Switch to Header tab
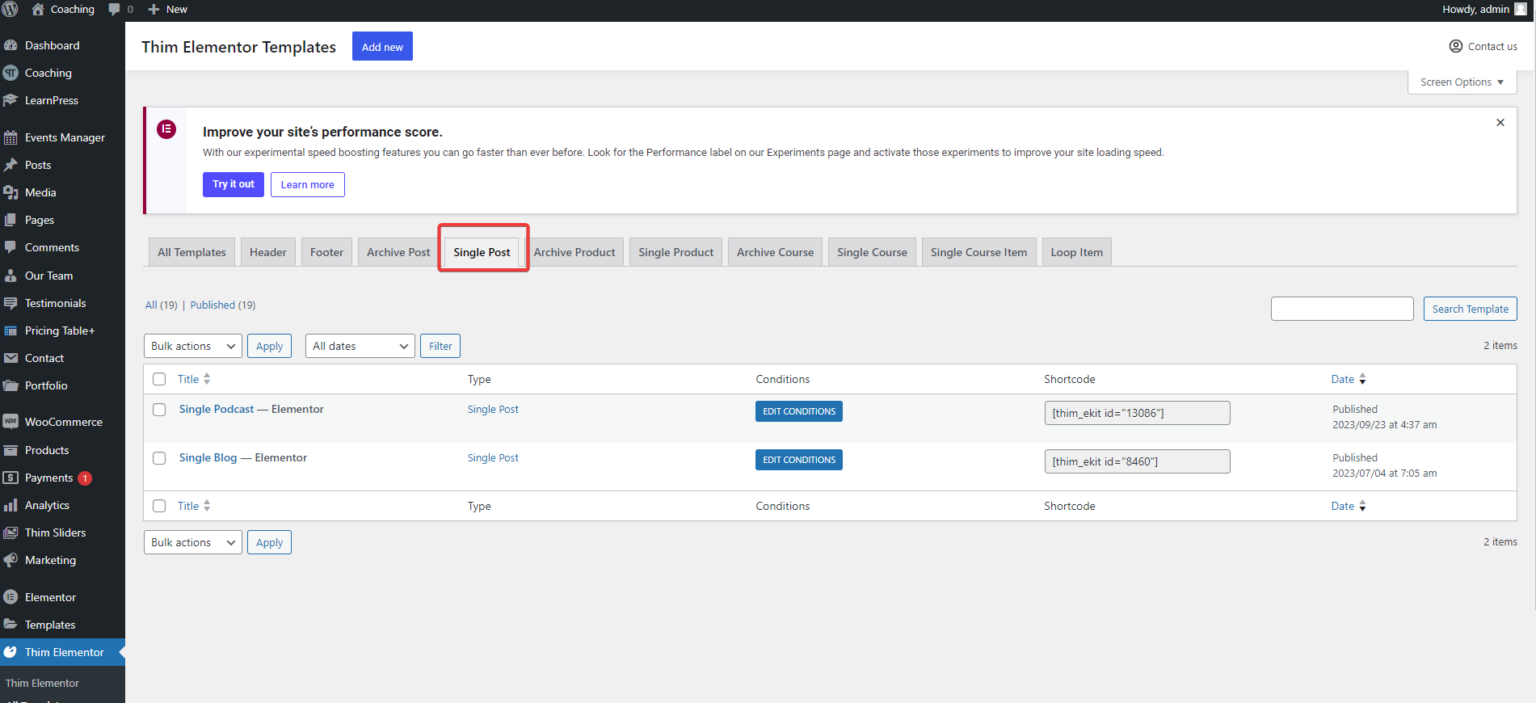The width and height of the screenshot is (1536, 703). tap(268, 252)
